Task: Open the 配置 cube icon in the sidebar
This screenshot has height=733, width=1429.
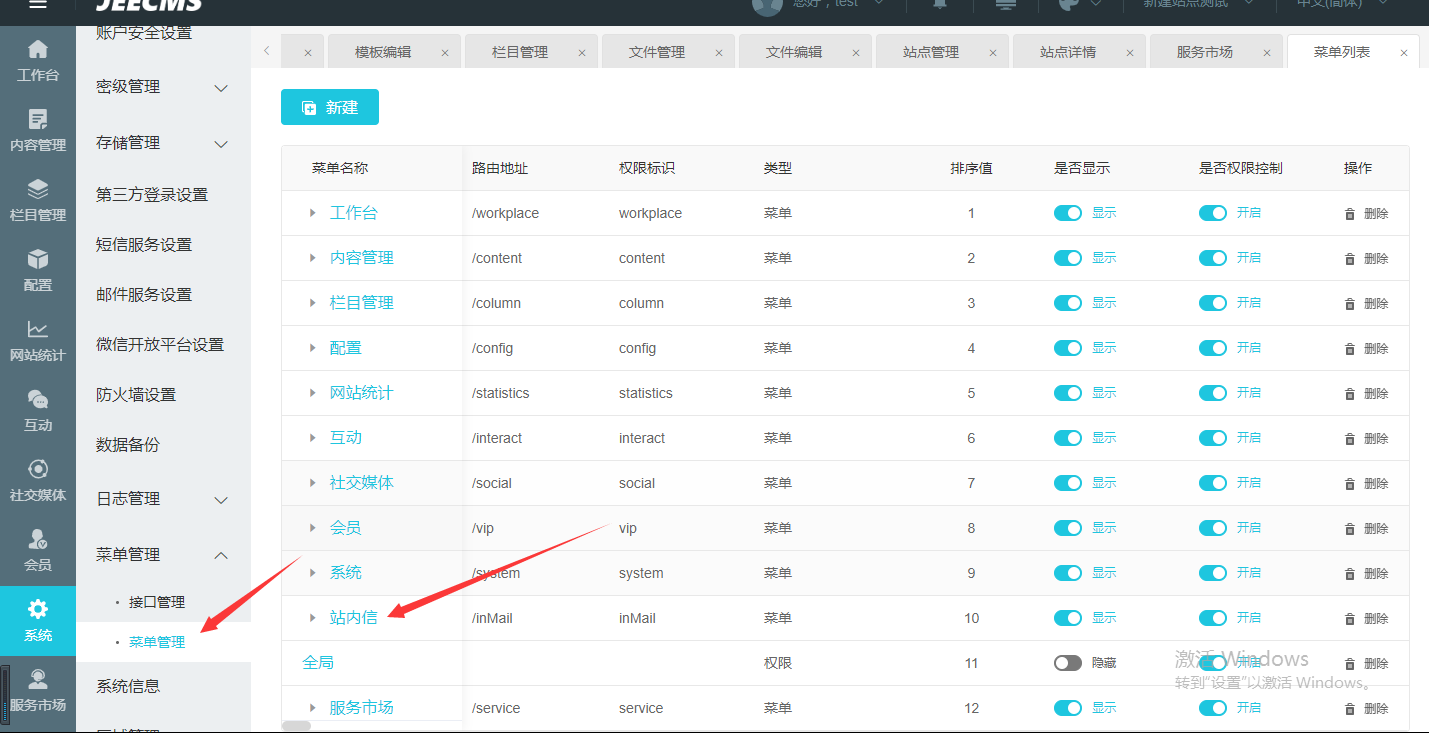Action: click(38, 260)
